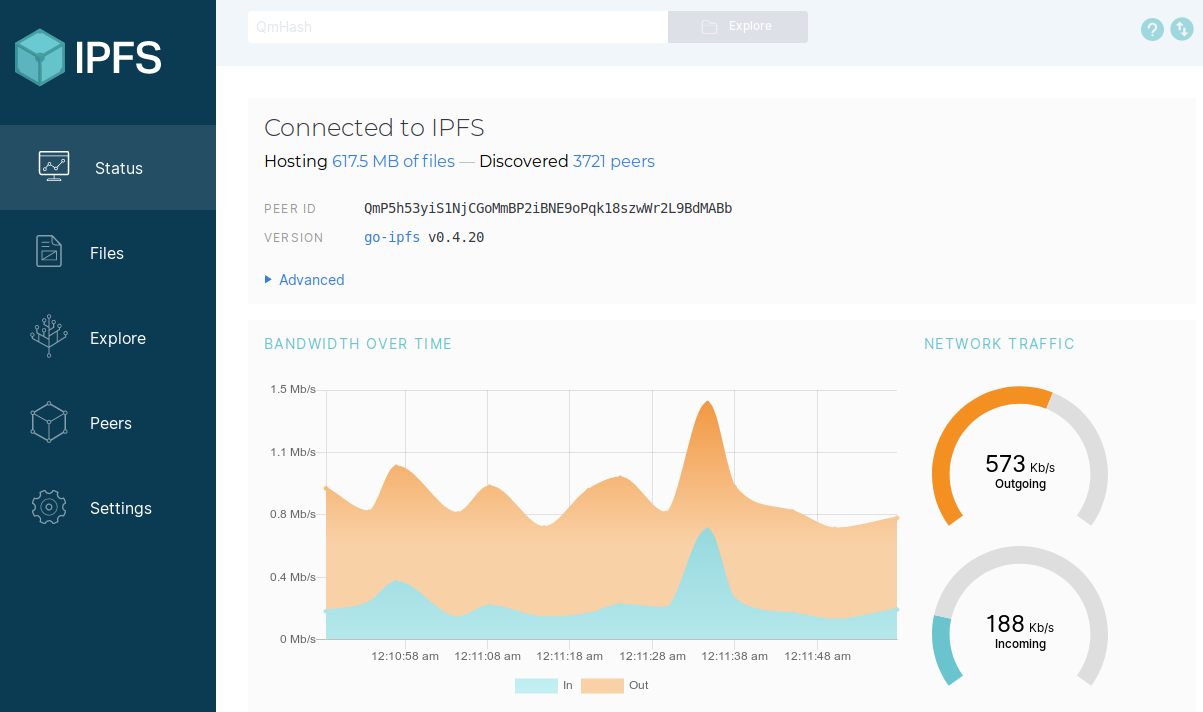Image resolution: width=1203 pixels, height=712 pixels.
Task: Click the QmHash input field
Action: click(458, 27)
